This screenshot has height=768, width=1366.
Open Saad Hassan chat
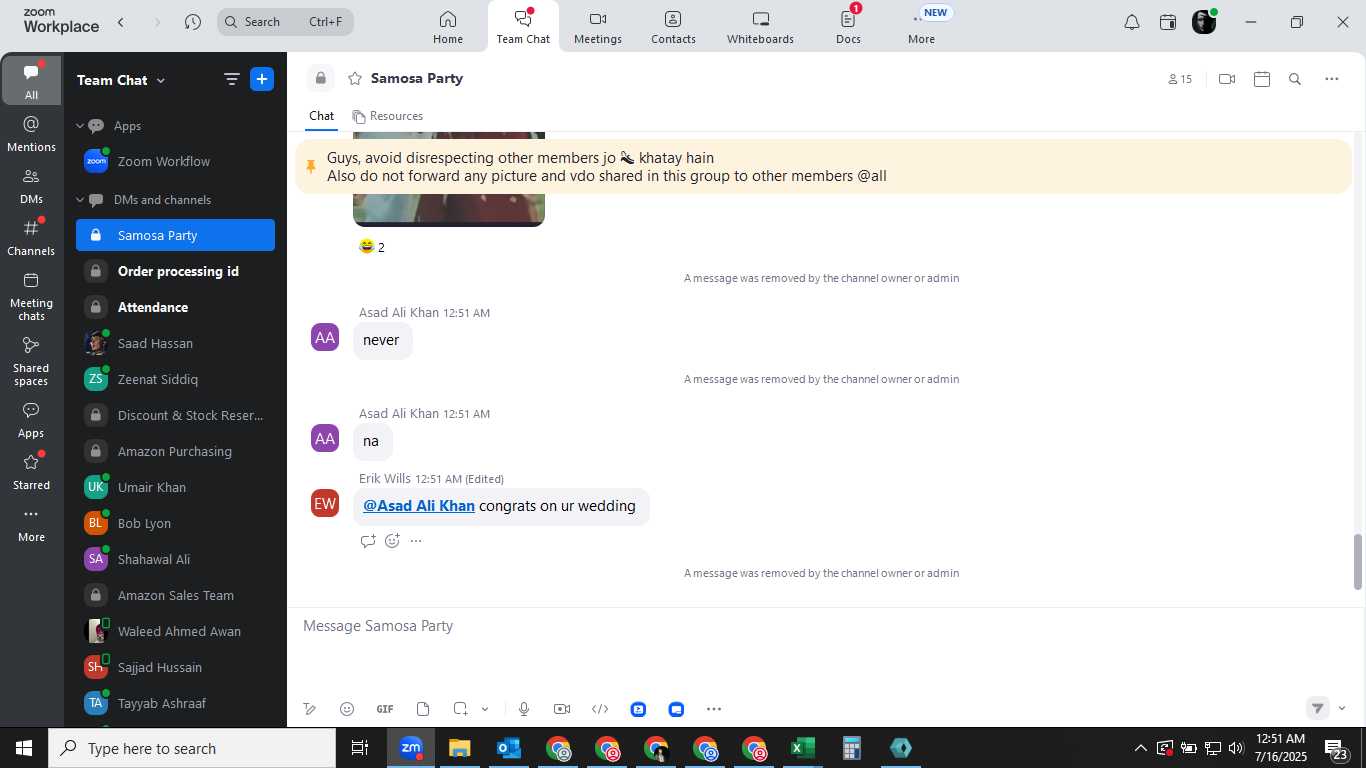click(x=175, y=344)
